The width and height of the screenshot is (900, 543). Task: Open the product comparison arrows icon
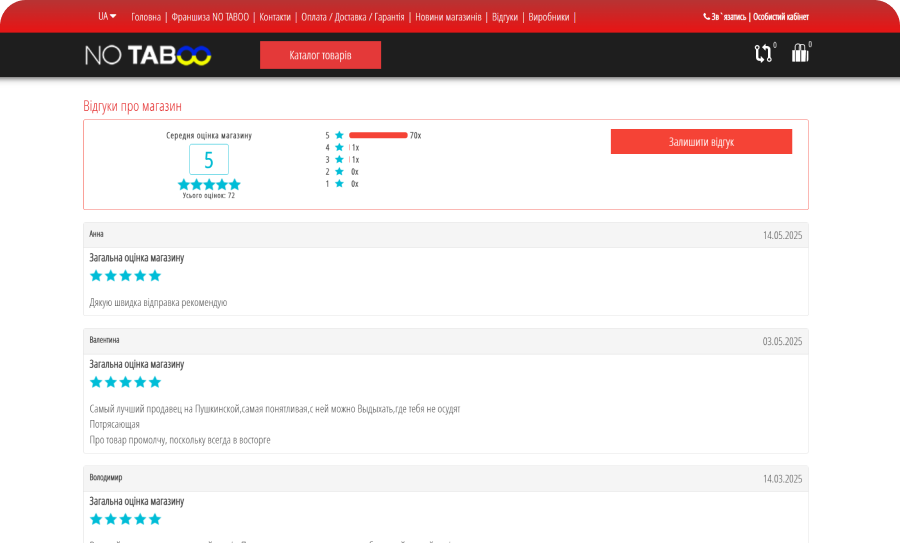tap(763, 53)
